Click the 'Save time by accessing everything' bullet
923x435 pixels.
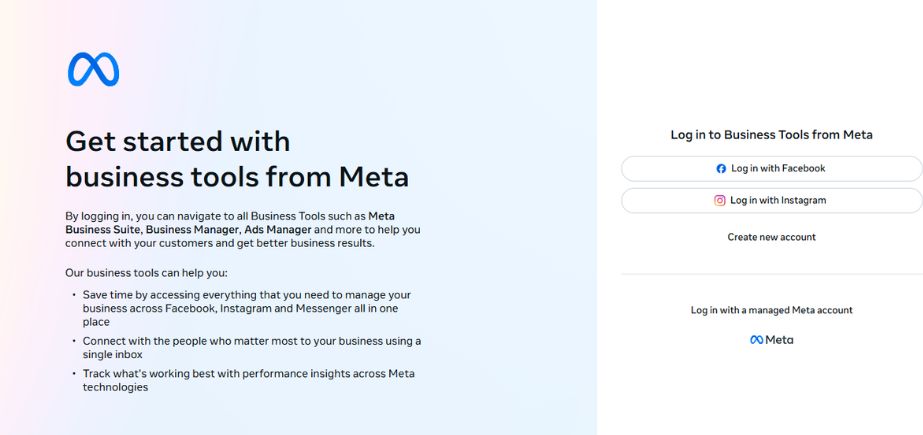(x=247, y=308)
